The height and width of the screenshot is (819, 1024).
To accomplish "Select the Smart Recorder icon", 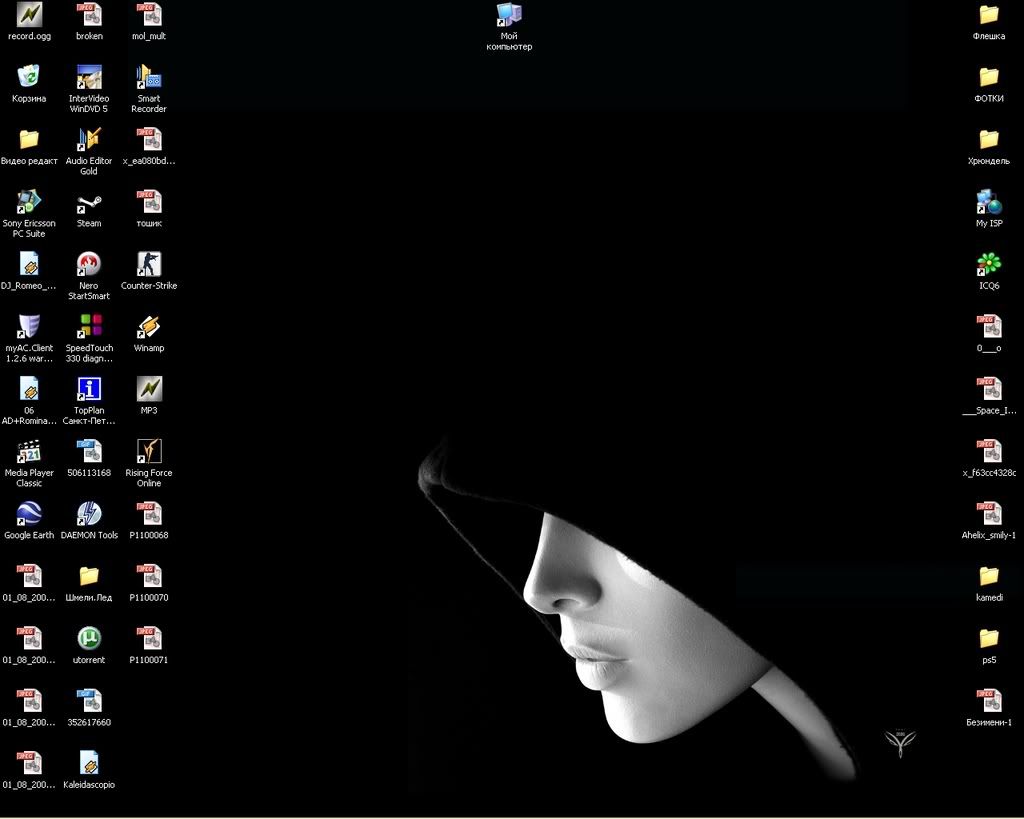I will [x=149, y=78].
